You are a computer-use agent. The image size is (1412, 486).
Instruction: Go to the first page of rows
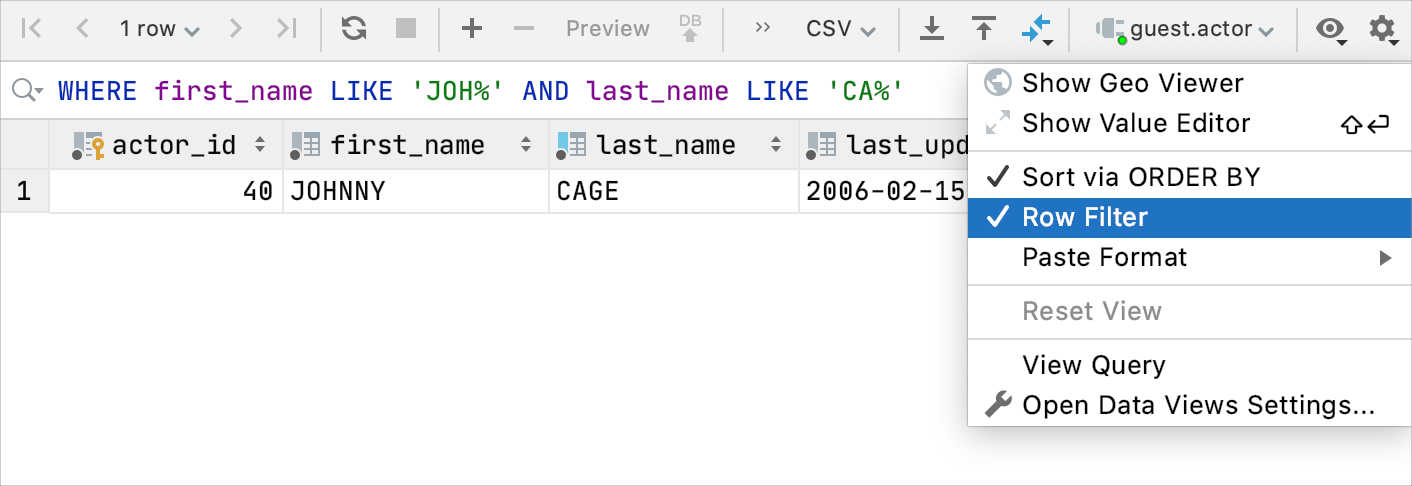(x=31, y=29)
